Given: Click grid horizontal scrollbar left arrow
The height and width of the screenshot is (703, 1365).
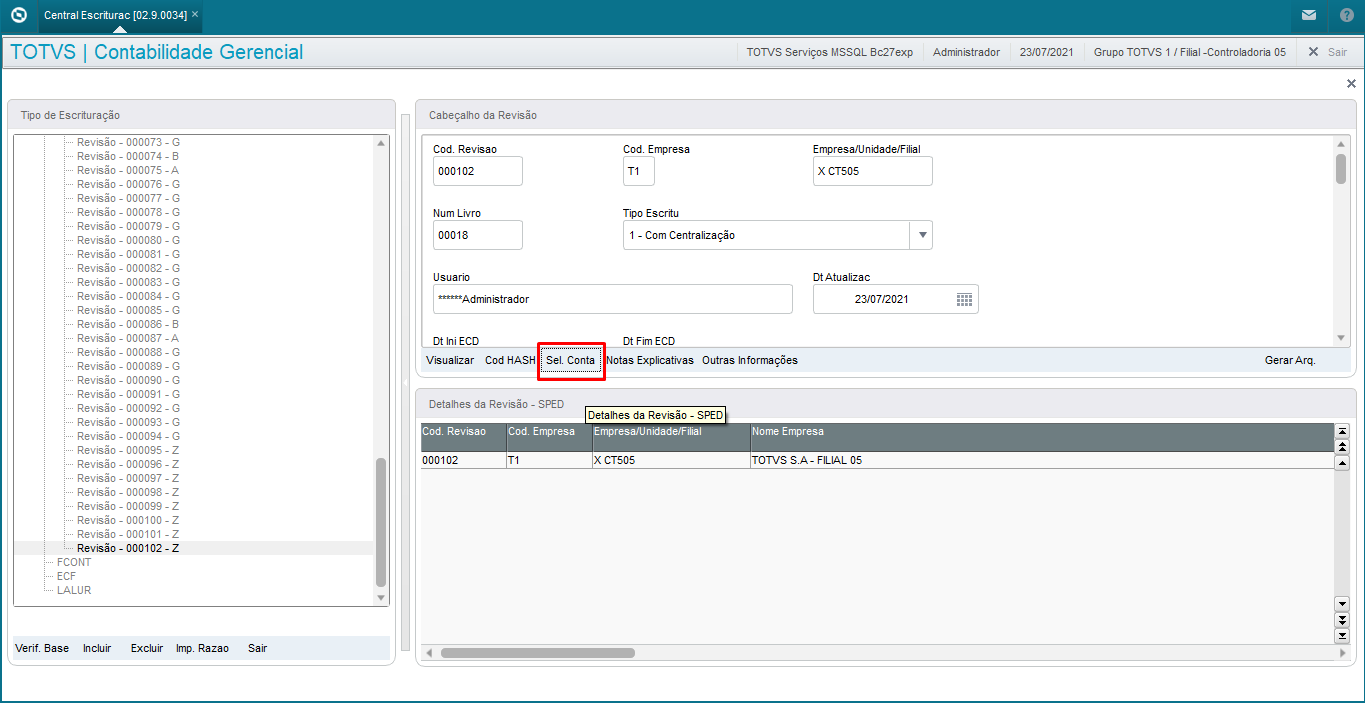Looking at the screenshot, I should click(429, 653).
